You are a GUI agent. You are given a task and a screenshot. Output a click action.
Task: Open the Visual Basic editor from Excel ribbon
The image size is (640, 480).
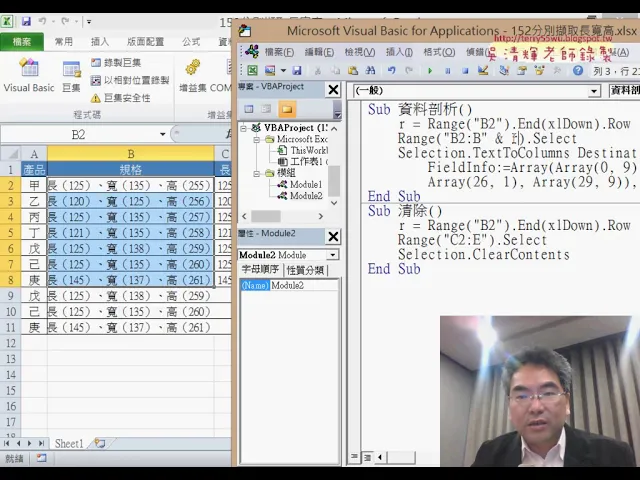click(x=29, y=75)
